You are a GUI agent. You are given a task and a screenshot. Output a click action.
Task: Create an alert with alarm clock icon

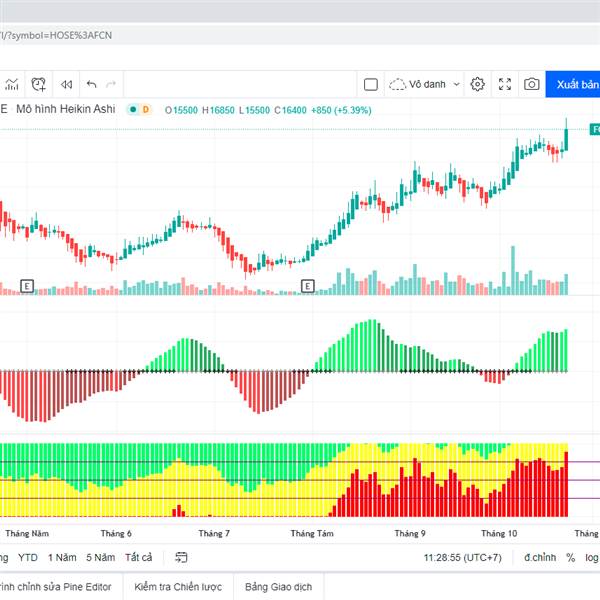click(39, 84)
